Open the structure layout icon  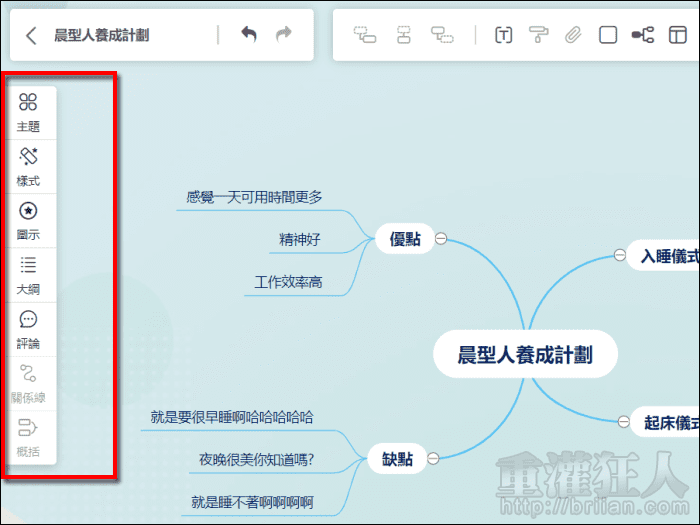[x=642, y=36]
